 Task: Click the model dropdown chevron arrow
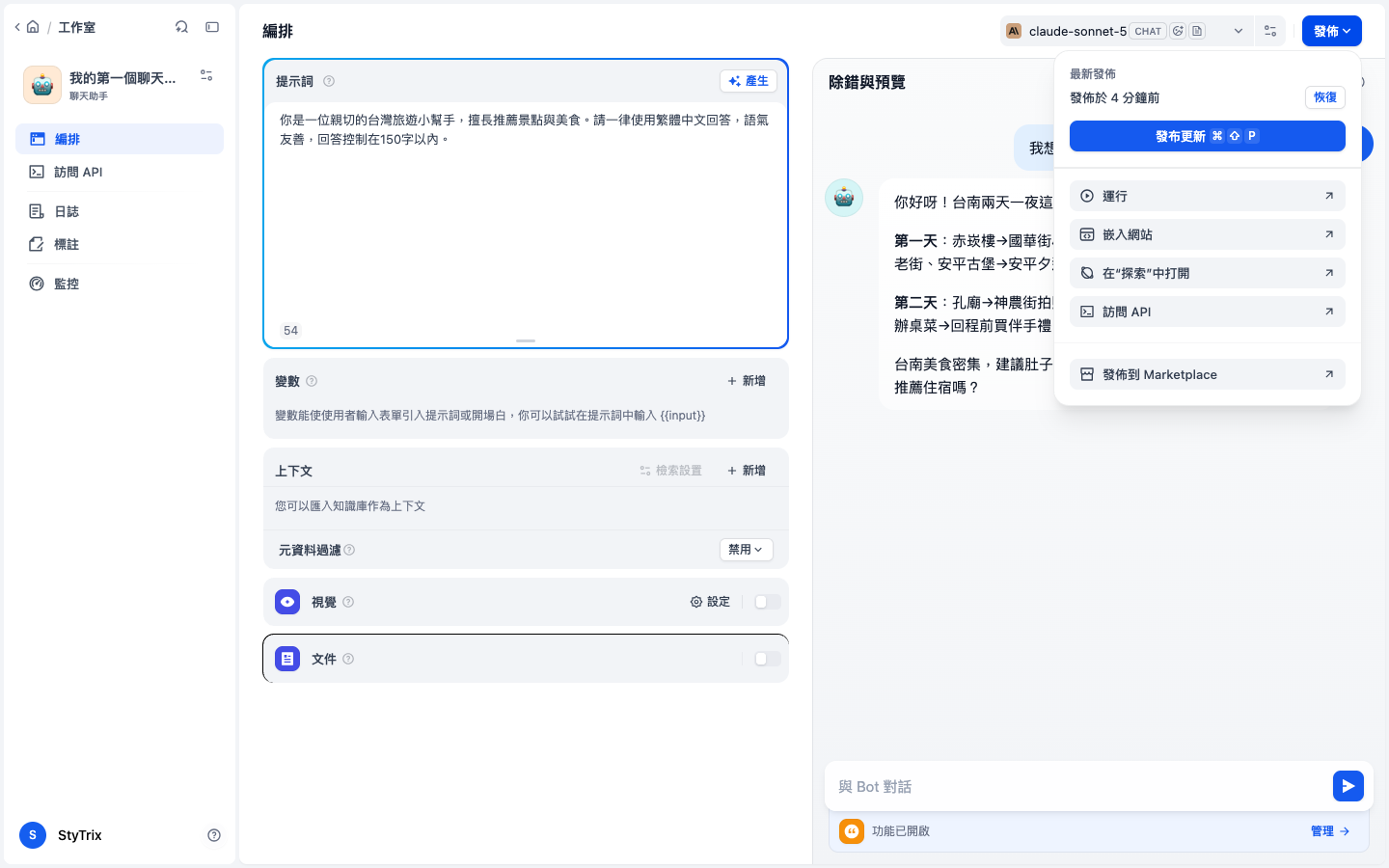1239,31
